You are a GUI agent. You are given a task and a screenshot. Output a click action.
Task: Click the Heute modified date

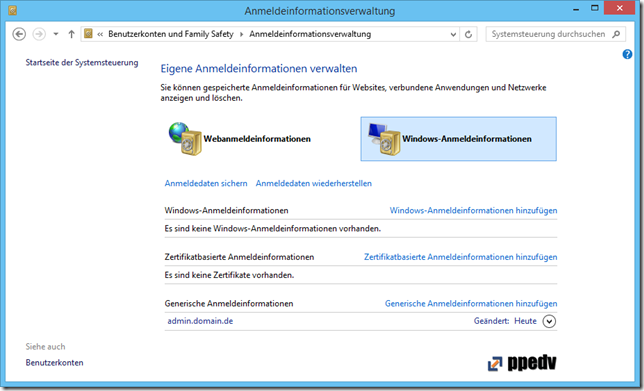(525, 321)
